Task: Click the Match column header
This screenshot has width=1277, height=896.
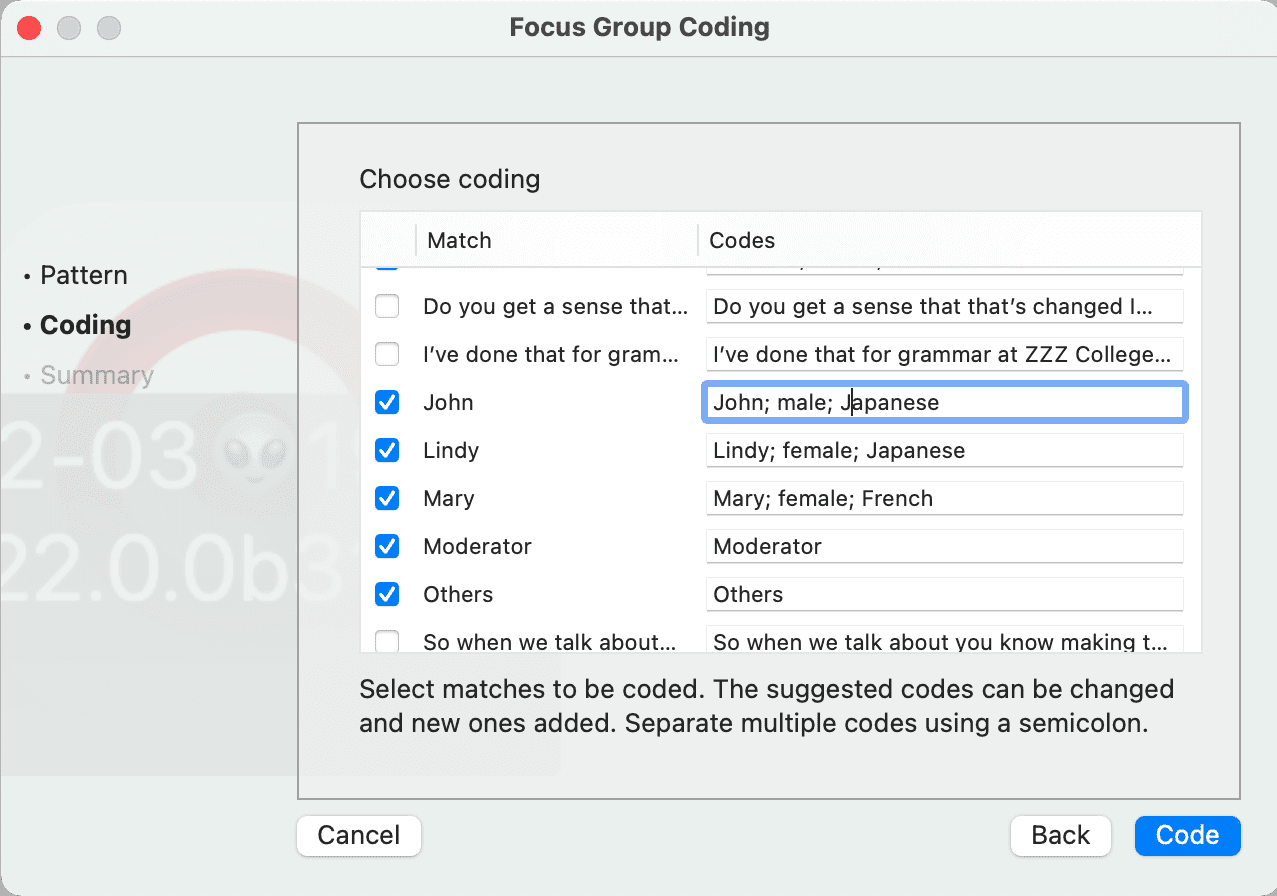Action: tap(556, 240)
